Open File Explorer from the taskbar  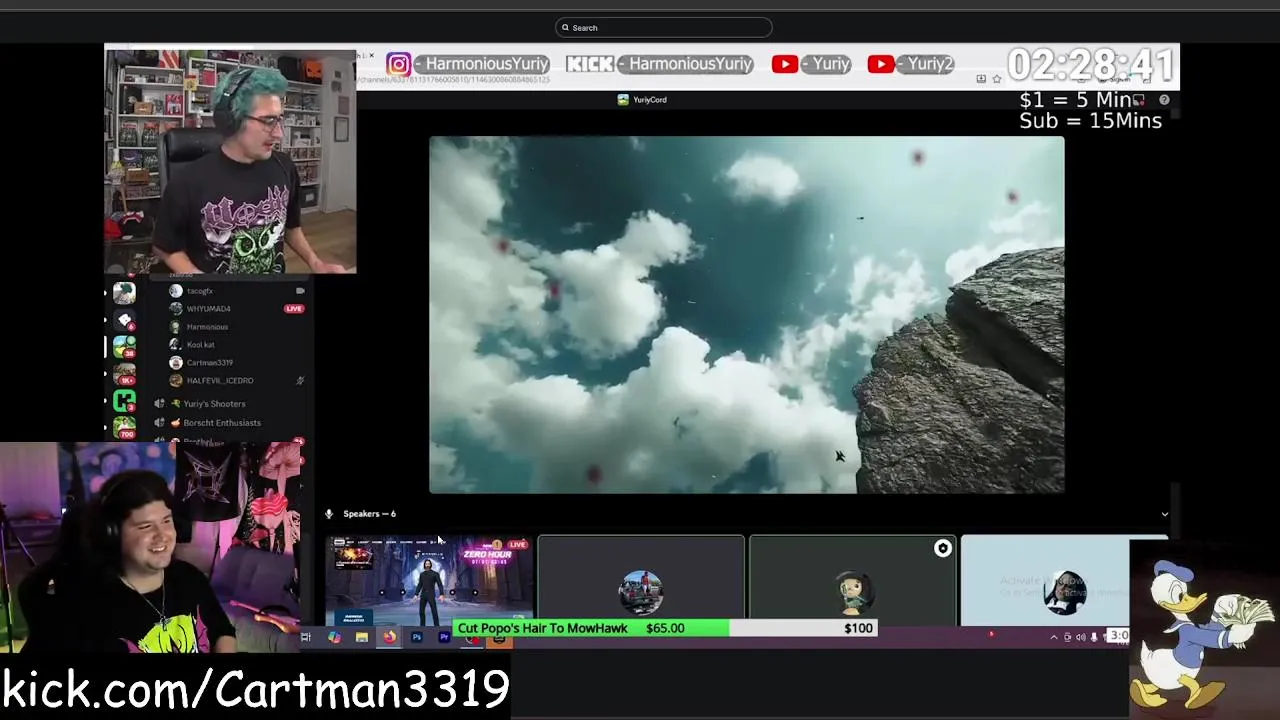pyautogui.click(x=362, y=637)
